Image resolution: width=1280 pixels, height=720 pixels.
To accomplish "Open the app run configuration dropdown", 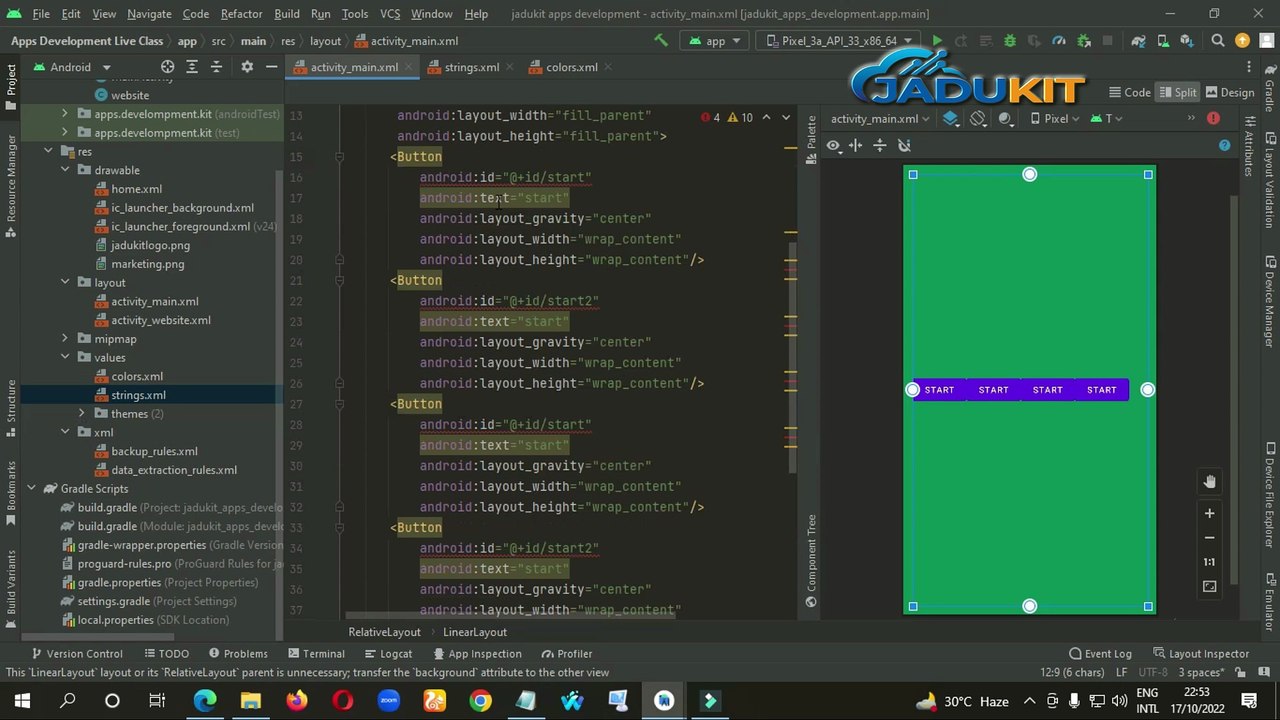I will 715,41.
